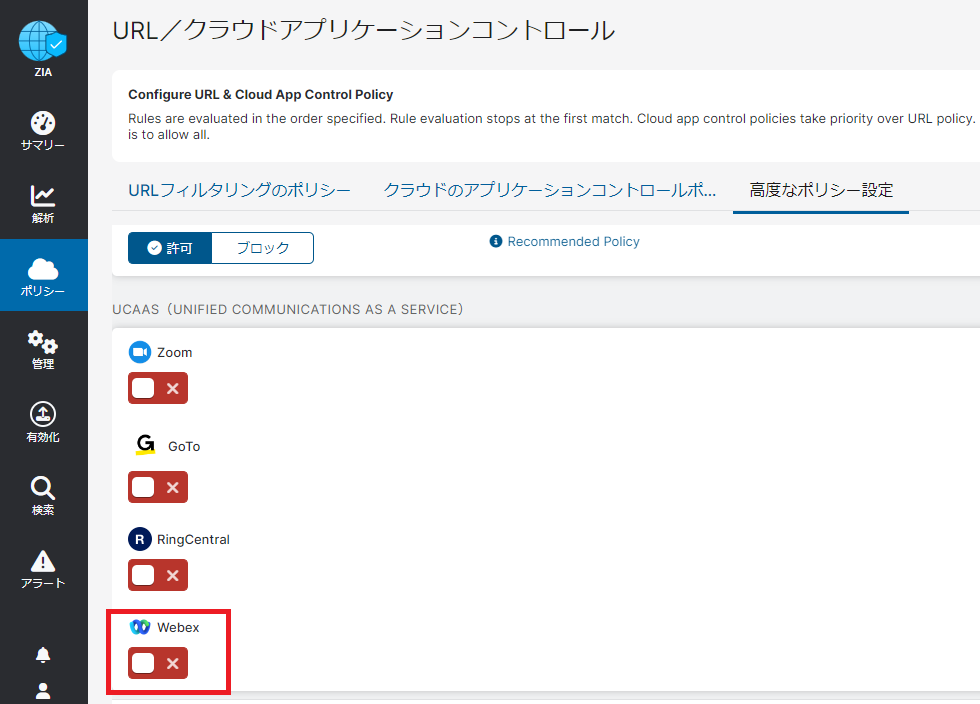The width and height of the screenshot is (980, 704).
Task: Click Configure URL & Cloud App Control Policy heading
Action: [x=261, y=94]
